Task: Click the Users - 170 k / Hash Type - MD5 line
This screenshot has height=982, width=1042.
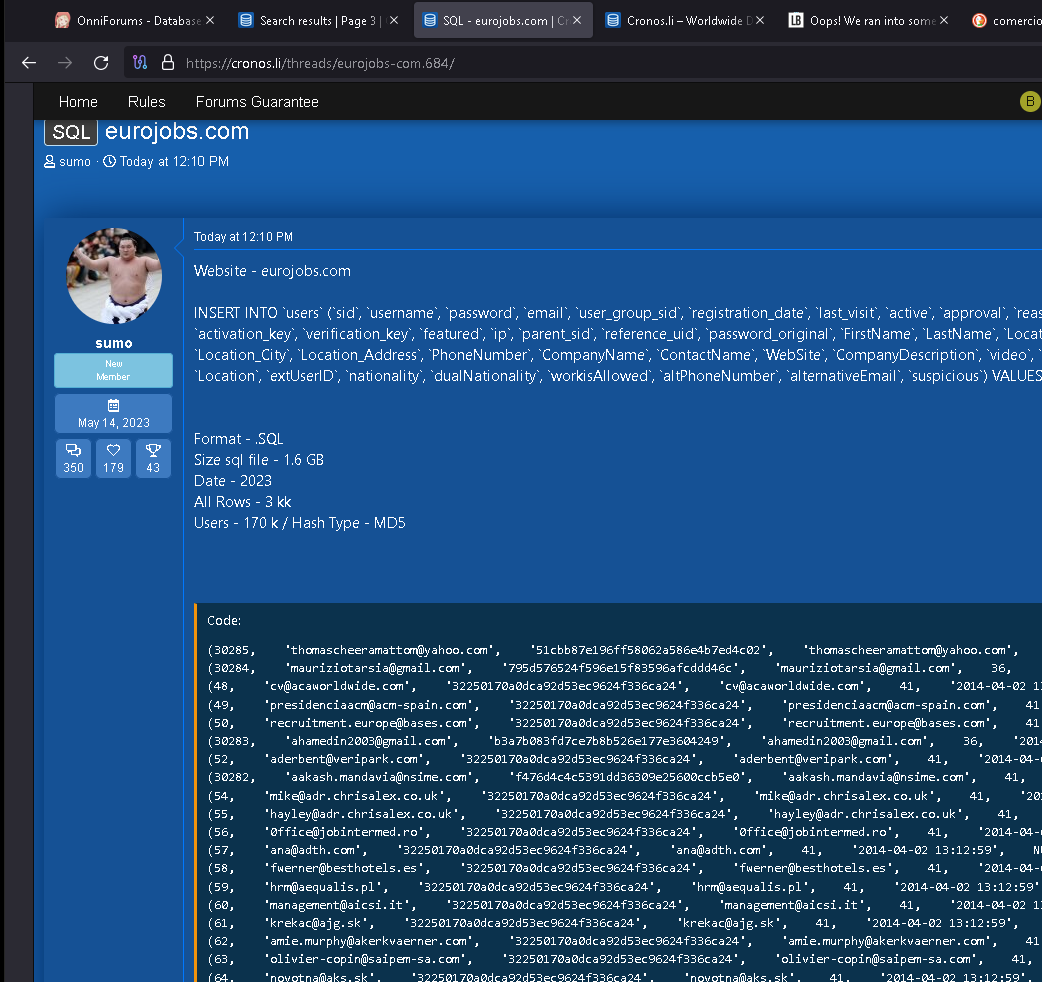Action: pos(300,523)
